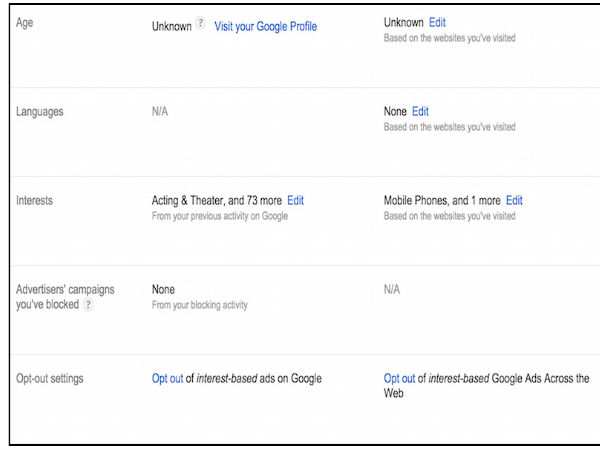
Task: Click the "Acting & Theater, and 73 more" text
Action: point(216,200)
